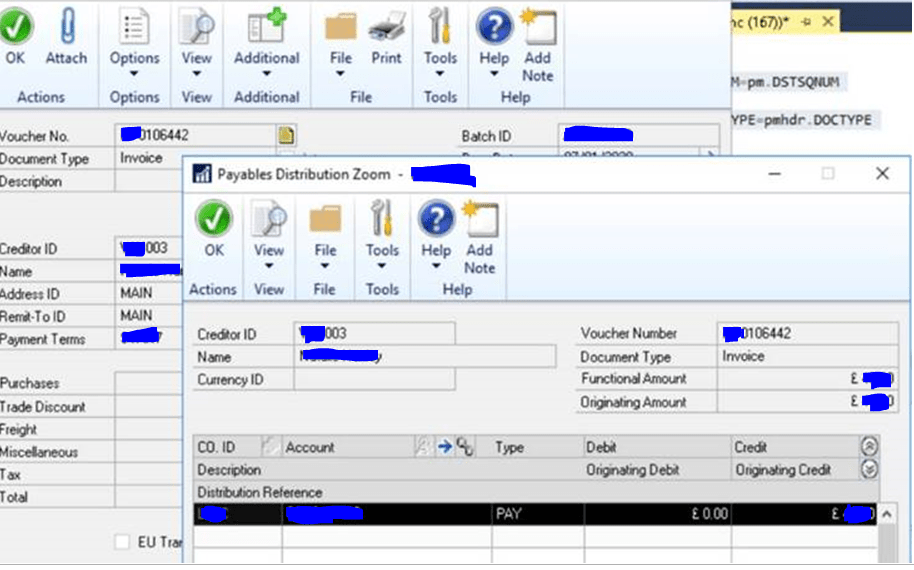Click note icon beside Voucher No. field
This screenshot has height=570, width=914.
click(286, 135)
